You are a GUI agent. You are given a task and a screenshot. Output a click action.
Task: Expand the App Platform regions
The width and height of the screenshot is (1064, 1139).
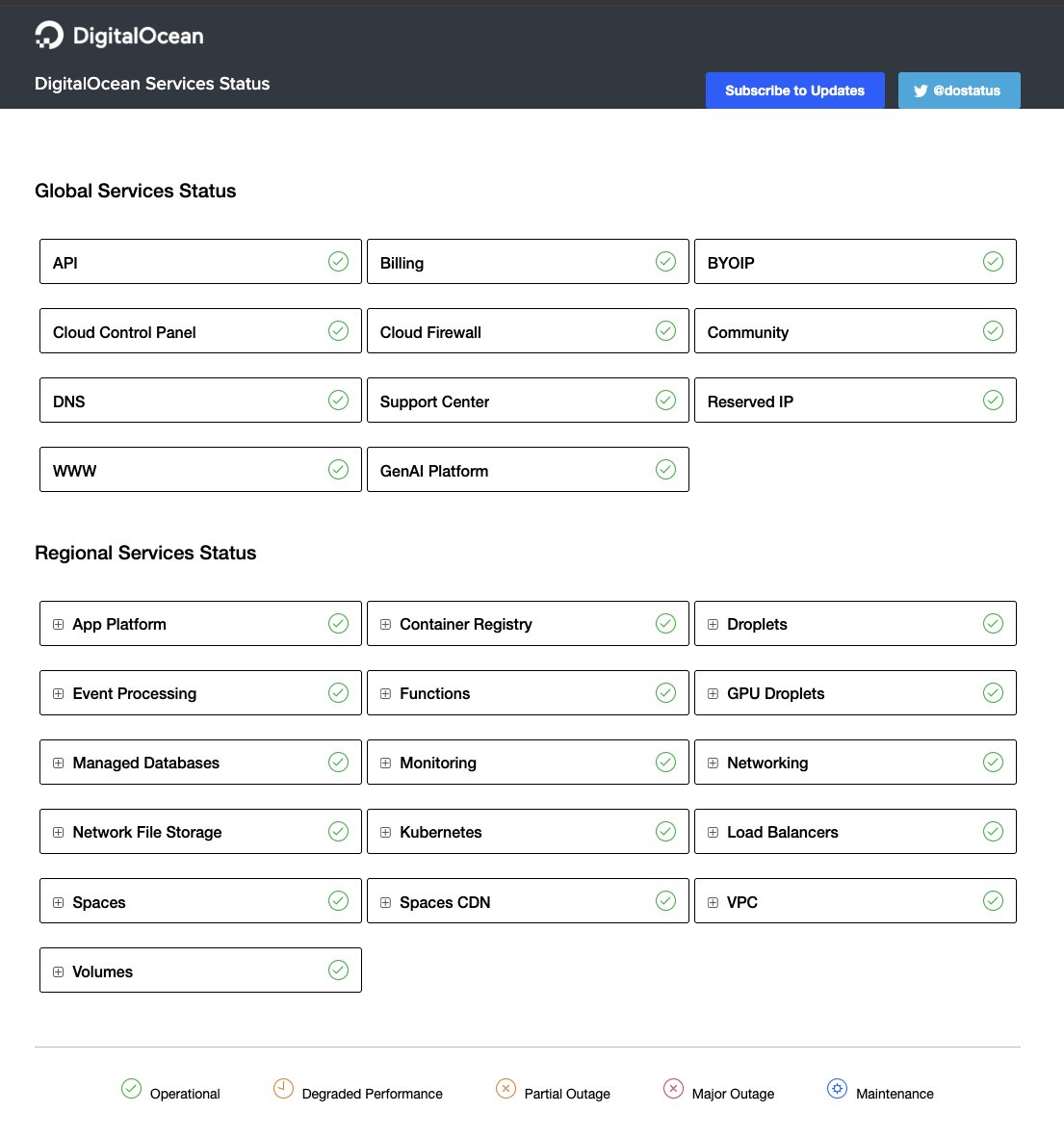58,625
